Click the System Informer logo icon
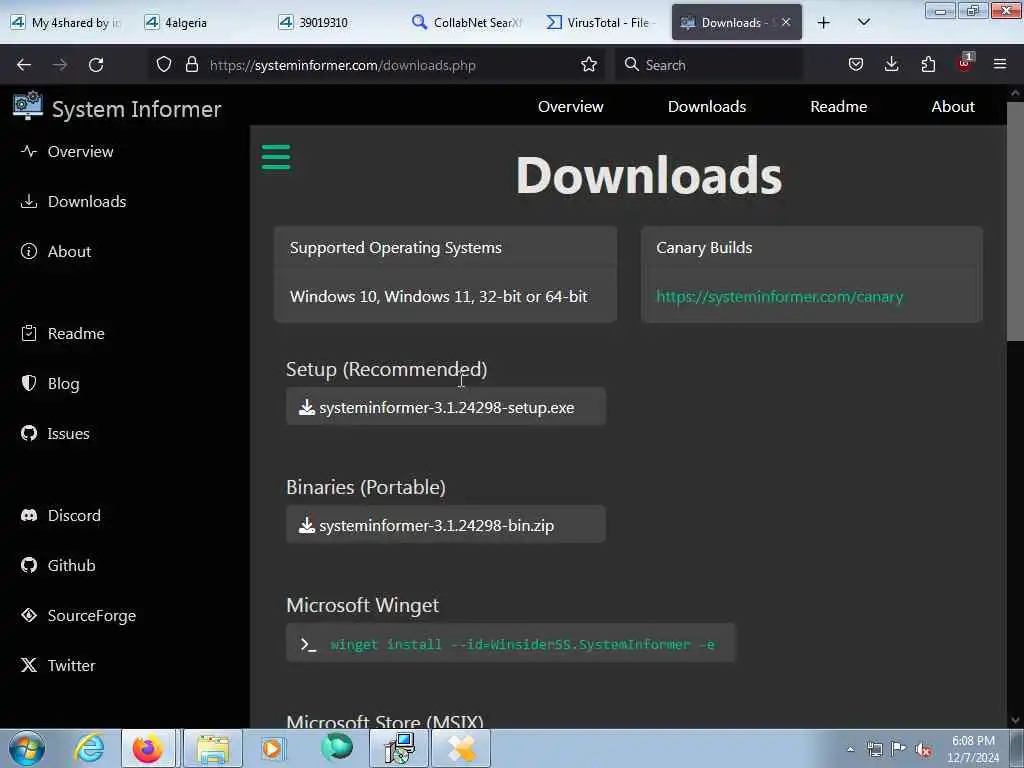 coord(27,106)
